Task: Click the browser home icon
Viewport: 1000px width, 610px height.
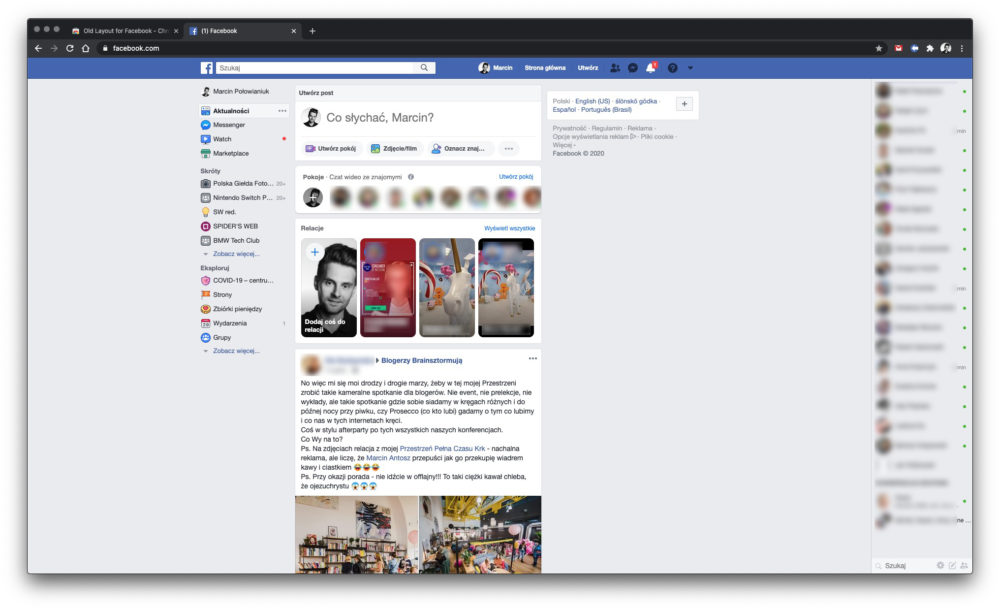Action: point(85,48)
